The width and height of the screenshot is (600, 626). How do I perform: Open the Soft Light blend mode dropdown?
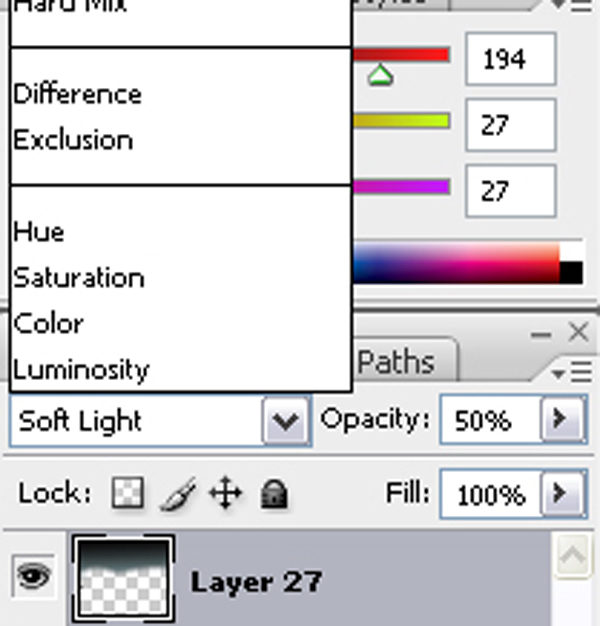[x=284, y=421]
